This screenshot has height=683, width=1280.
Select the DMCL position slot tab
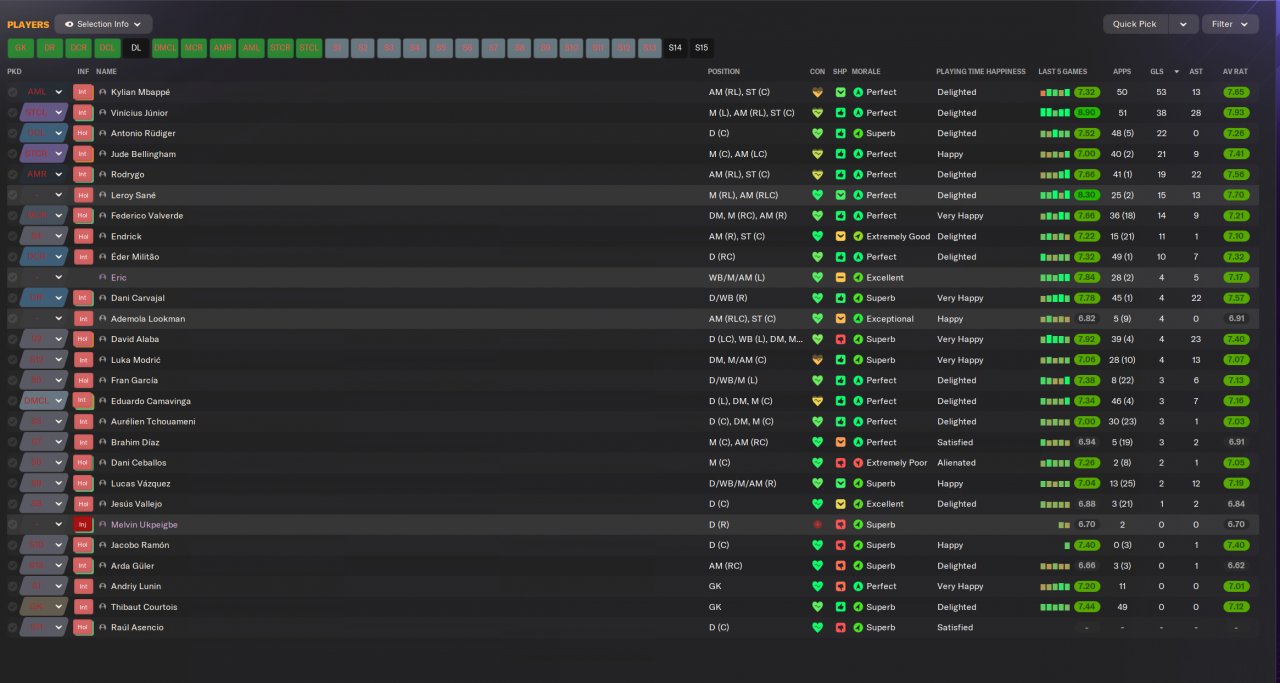[165, 48]
